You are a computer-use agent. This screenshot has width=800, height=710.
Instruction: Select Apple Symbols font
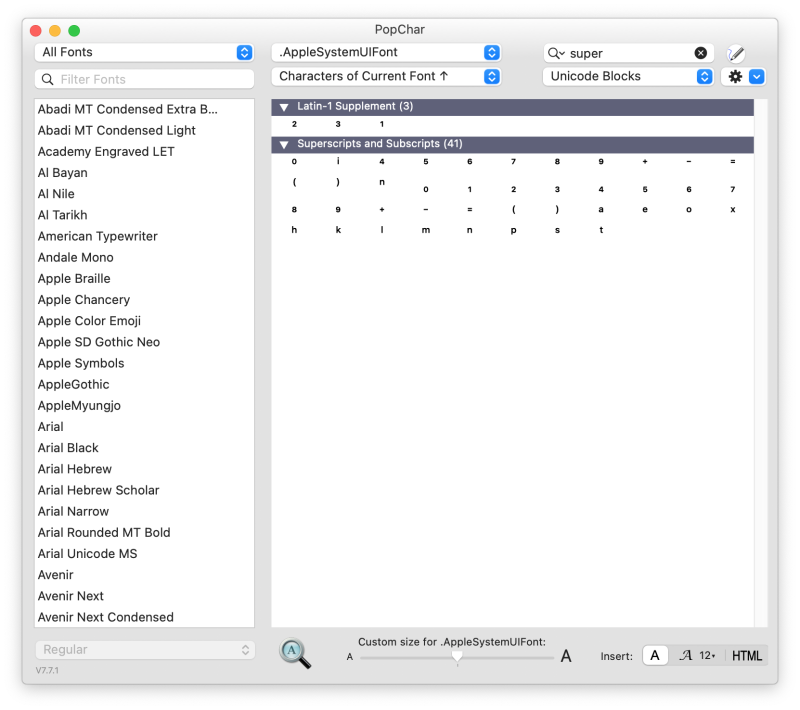point(145,363)
